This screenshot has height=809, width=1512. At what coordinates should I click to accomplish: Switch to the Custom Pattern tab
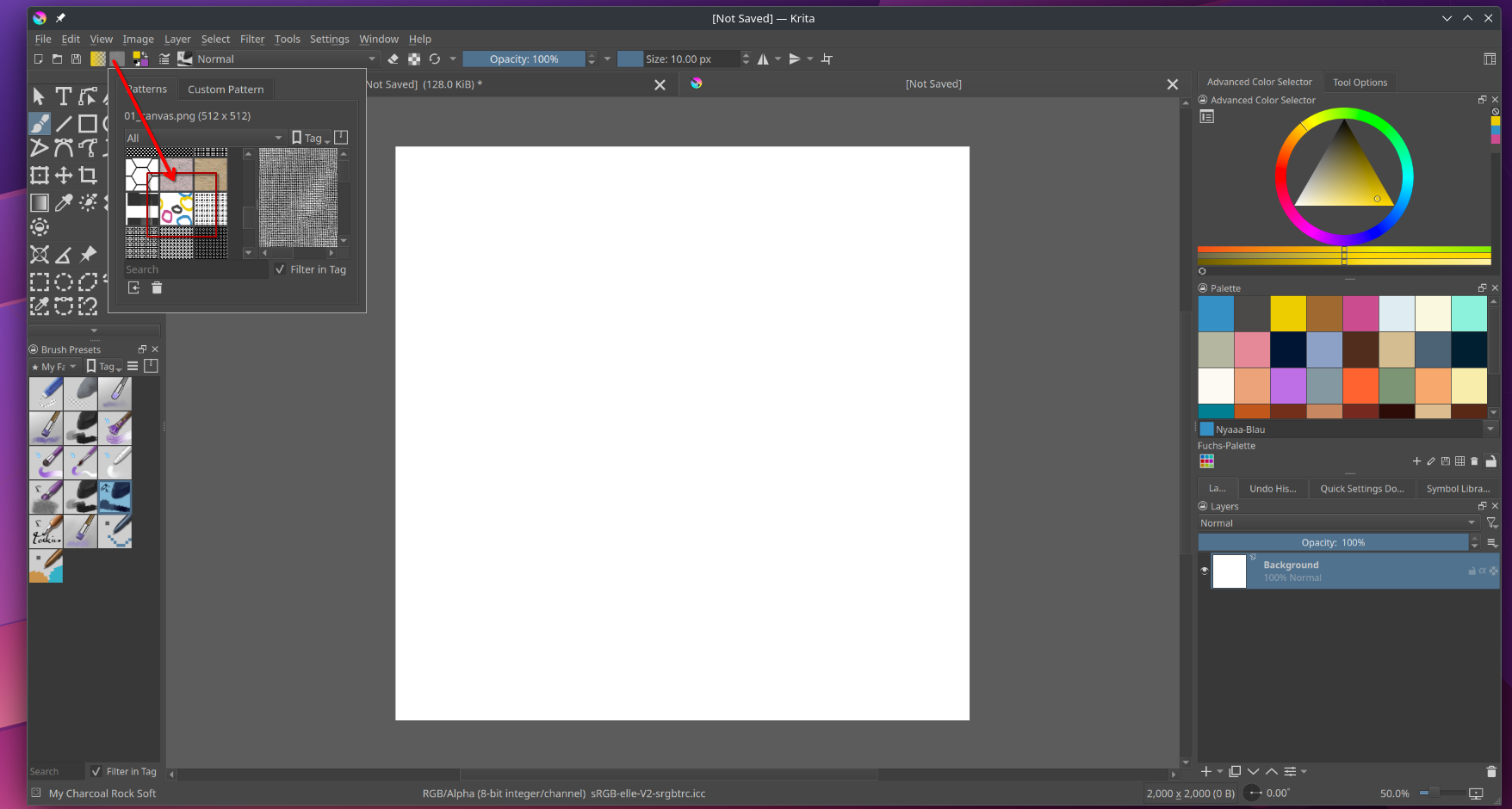(x=226, y=90)
